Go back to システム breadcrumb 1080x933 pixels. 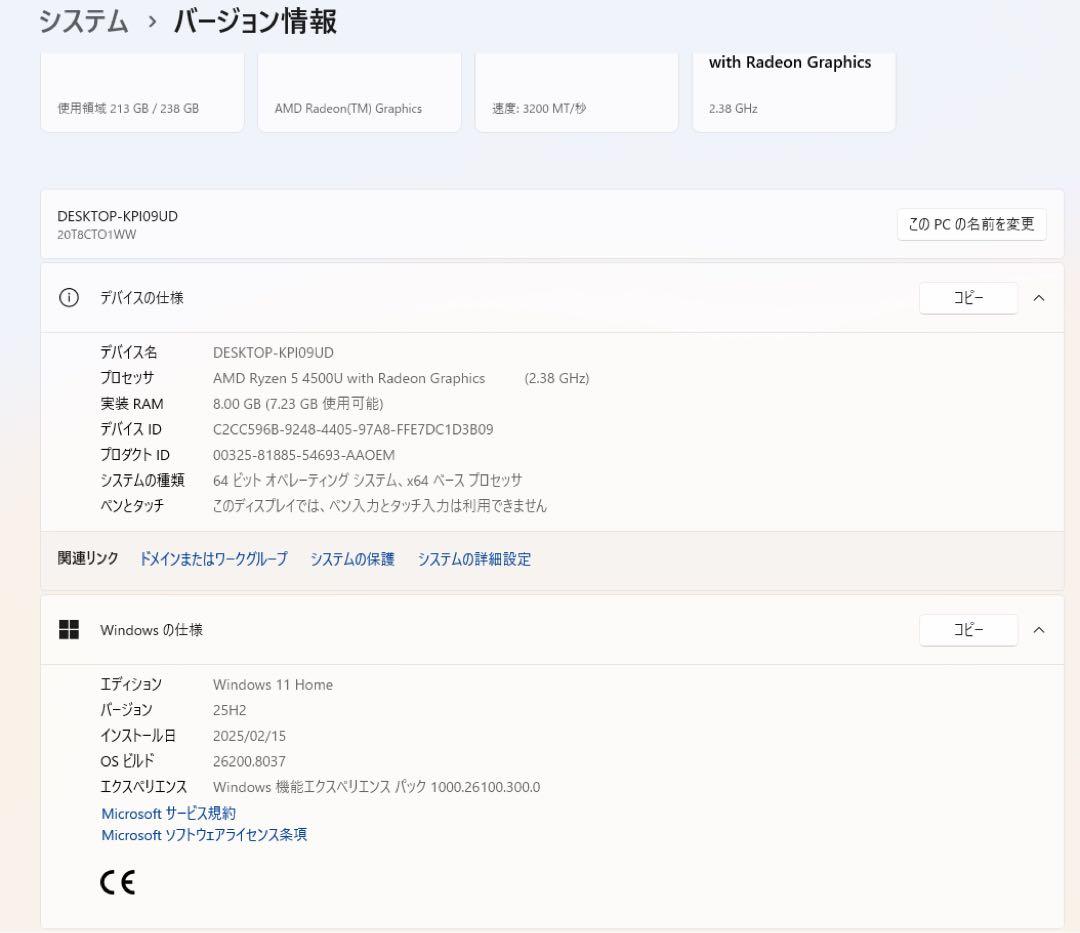pos(83,21)
